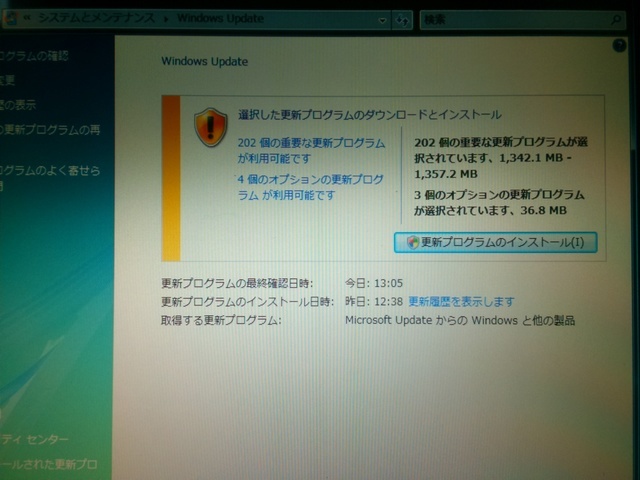Click the help question mark icon
This screenshot has height=480, width=640.
[x=619, y=45]
